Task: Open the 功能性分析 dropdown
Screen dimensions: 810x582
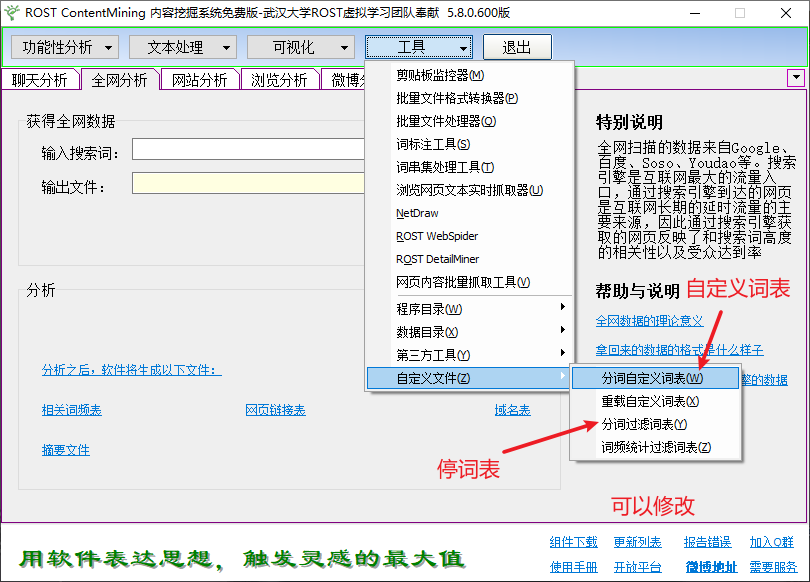Action: (64, 46)
